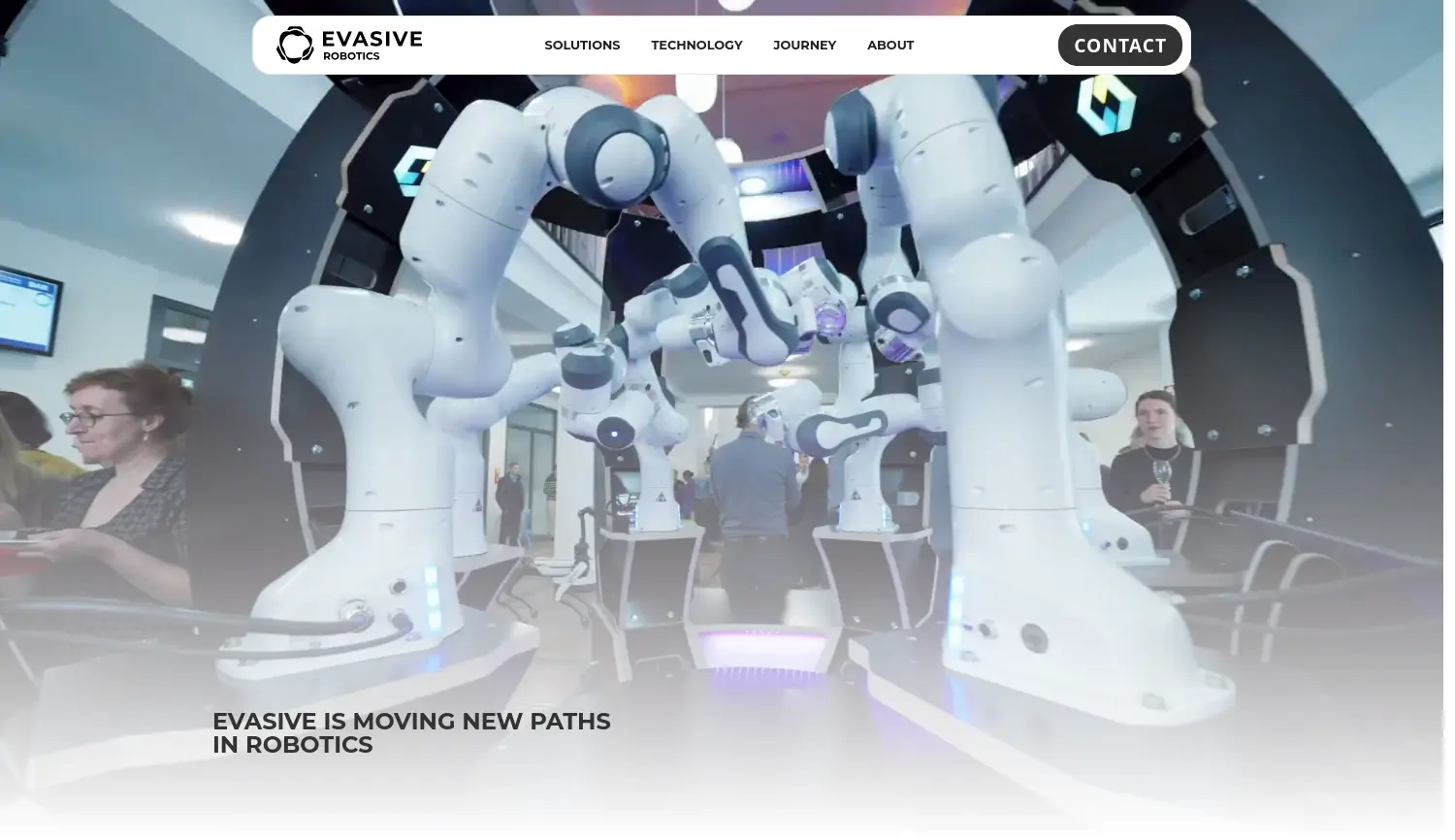Click the purple glowing panel at bottom center
This screenshot has height=840, width=1455.
(761, 647)
